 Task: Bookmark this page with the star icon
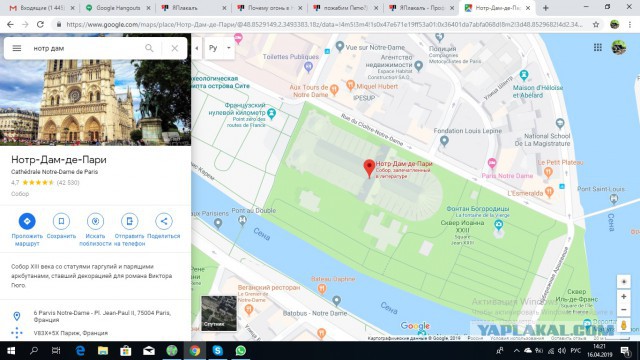(596, 24)
